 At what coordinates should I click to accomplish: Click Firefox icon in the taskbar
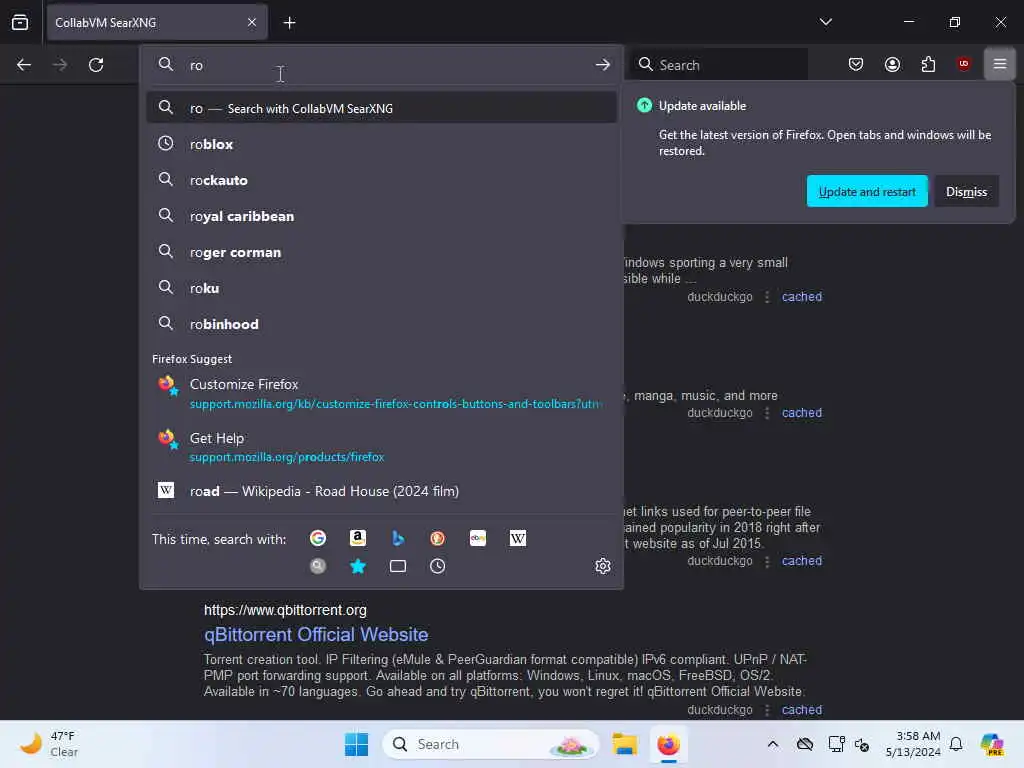tap(668, 744)
